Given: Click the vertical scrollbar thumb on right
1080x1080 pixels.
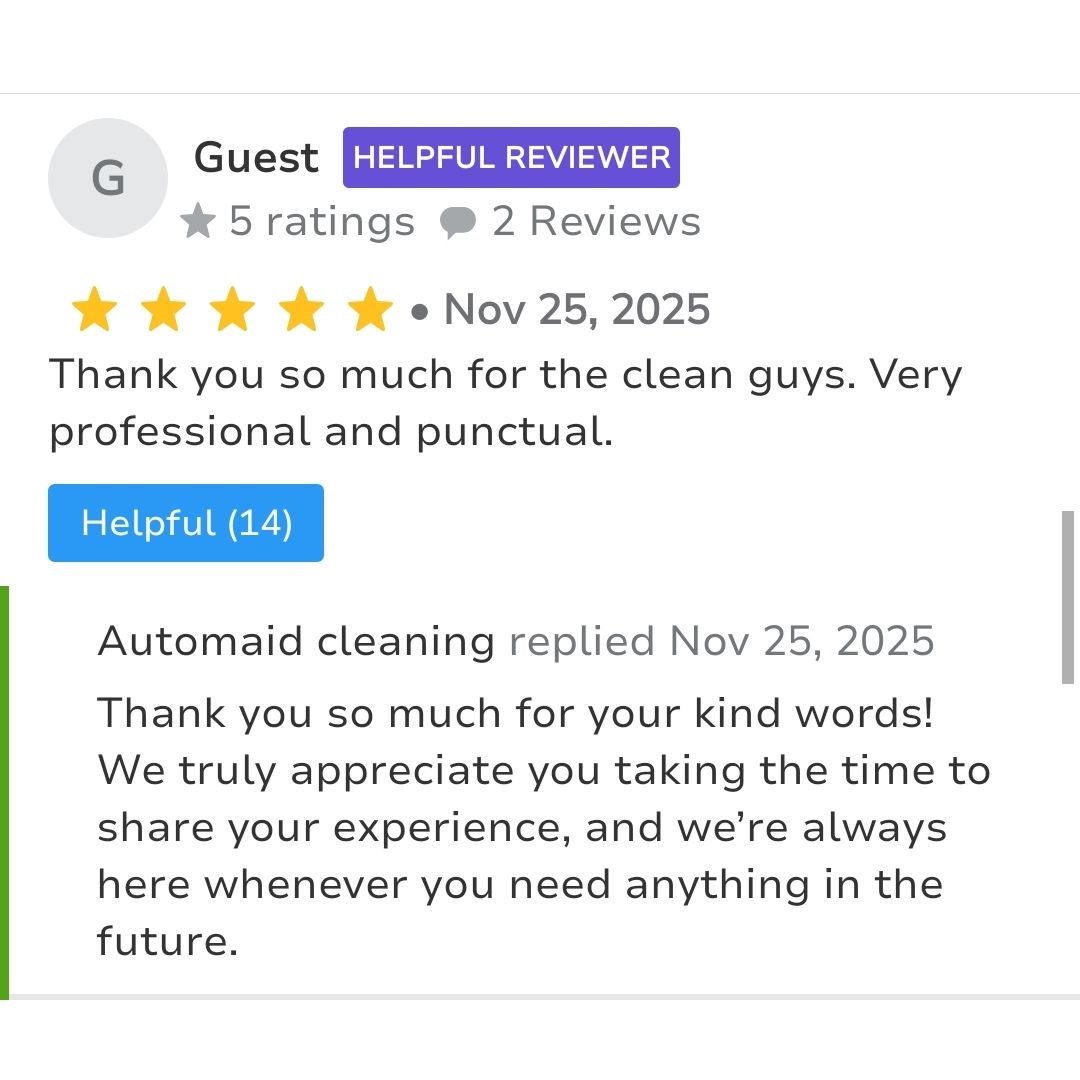Looking at the screenshot, I should pyautogui.click(x=1067, y=597).
